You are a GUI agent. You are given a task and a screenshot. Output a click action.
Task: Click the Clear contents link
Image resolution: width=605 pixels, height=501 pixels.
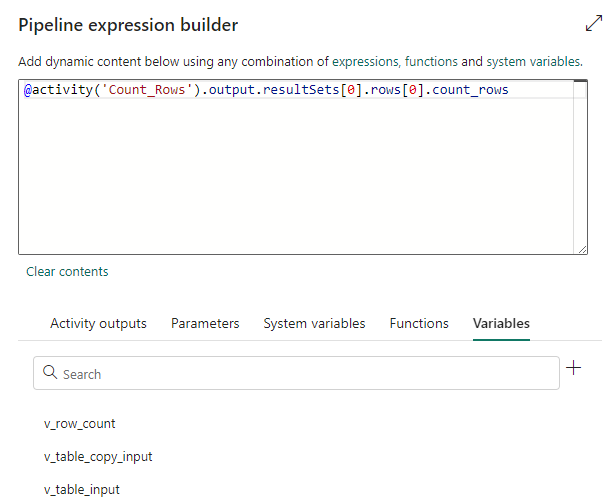67,271
